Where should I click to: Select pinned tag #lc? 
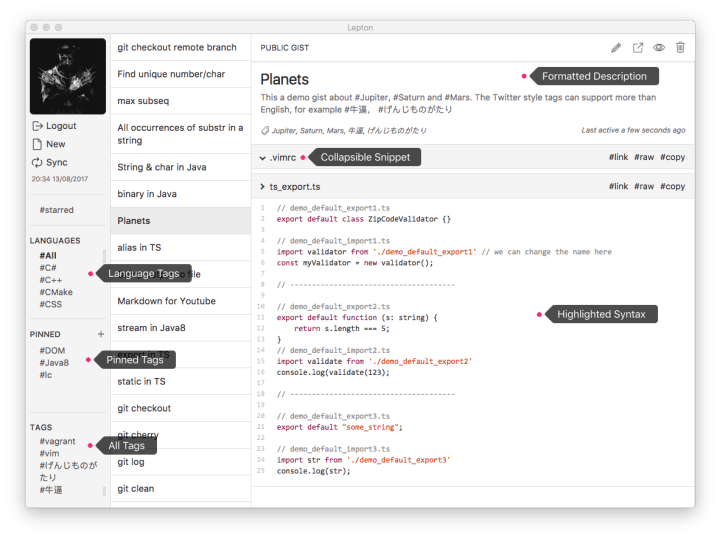[x=46, y=375]
